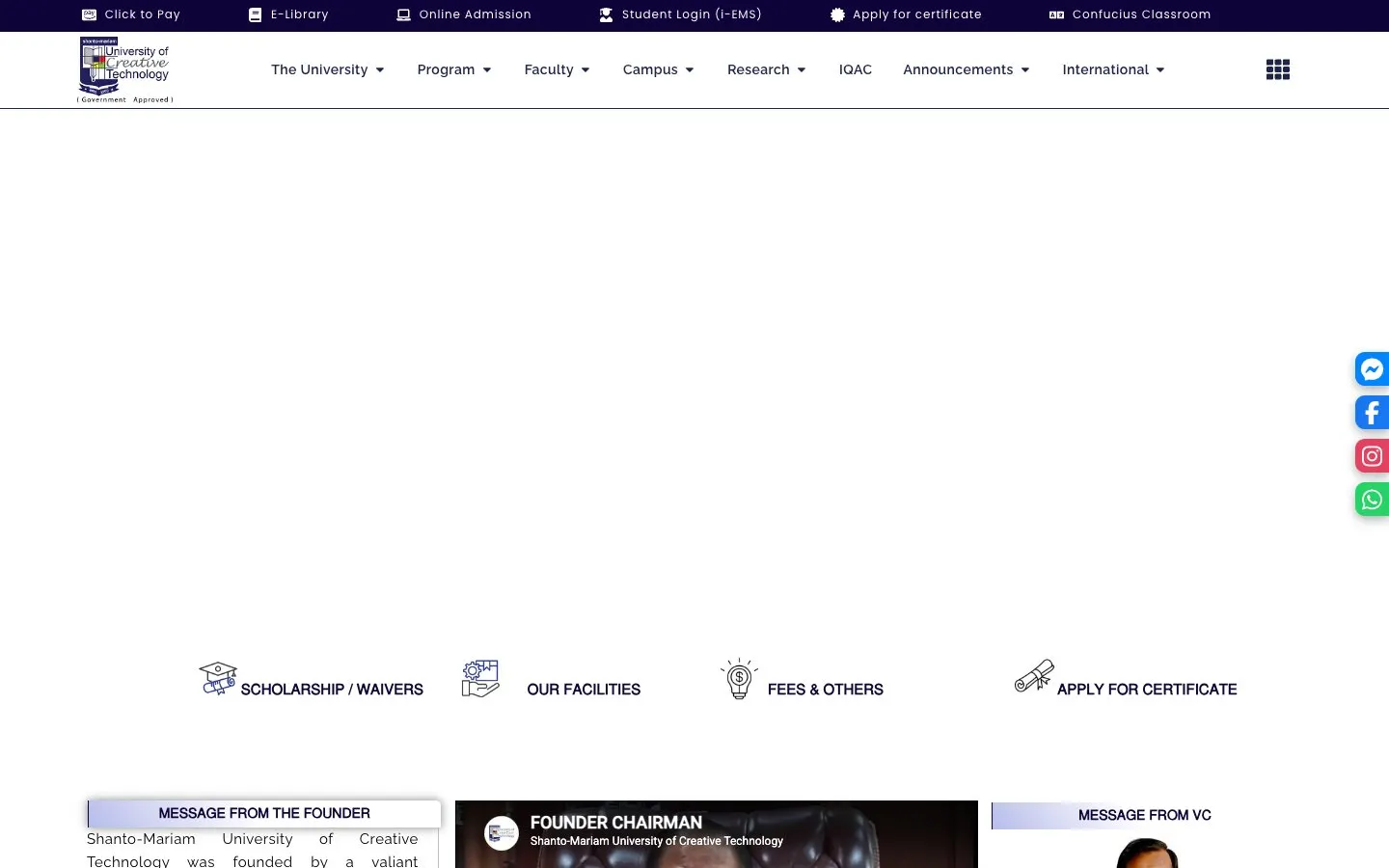1389x868 pixels.
Task: Go to the IQAC menu item
Action: [x=856, y=69]
